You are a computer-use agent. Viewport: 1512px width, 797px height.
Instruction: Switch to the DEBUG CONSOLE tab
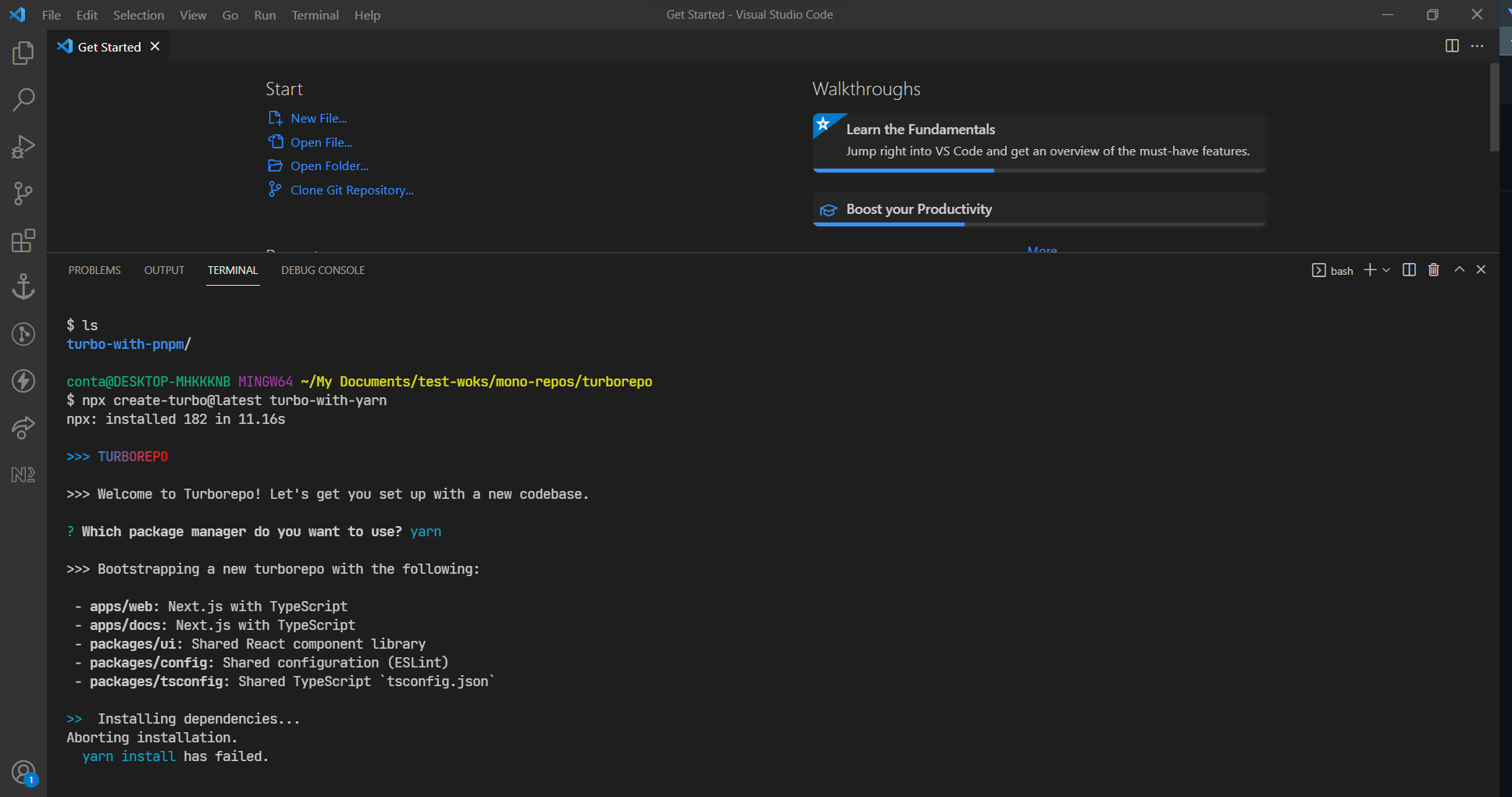coord(323,270)
